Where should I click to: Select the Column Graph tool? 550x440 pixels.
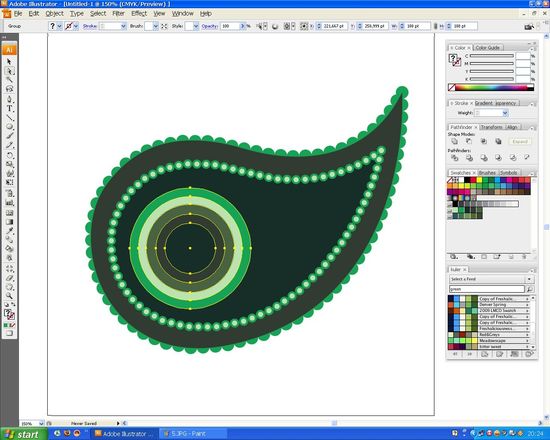tap(9, 202)
